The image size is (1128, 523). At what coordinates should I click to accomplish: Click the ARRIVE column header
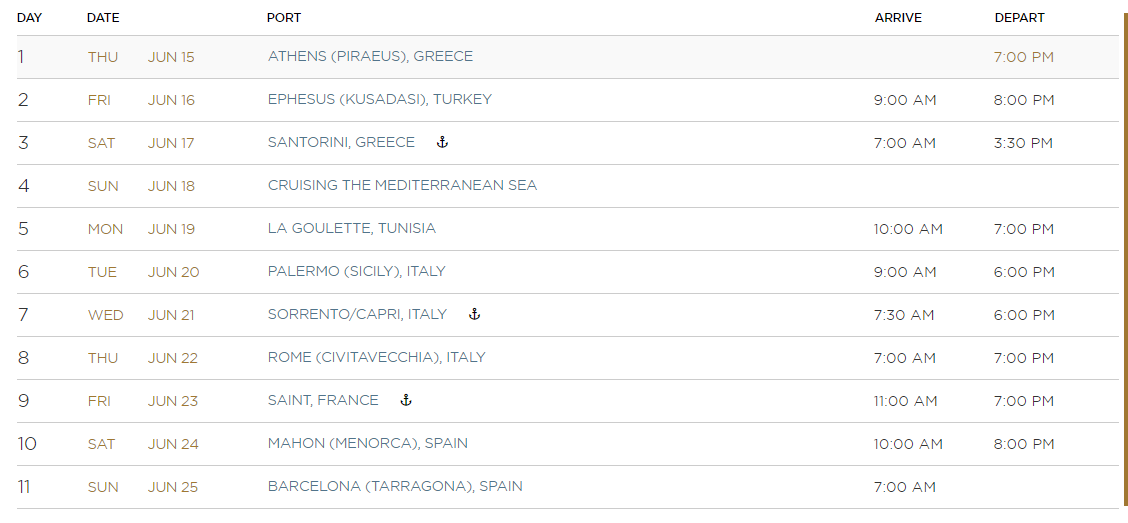[x=898, y=17]
